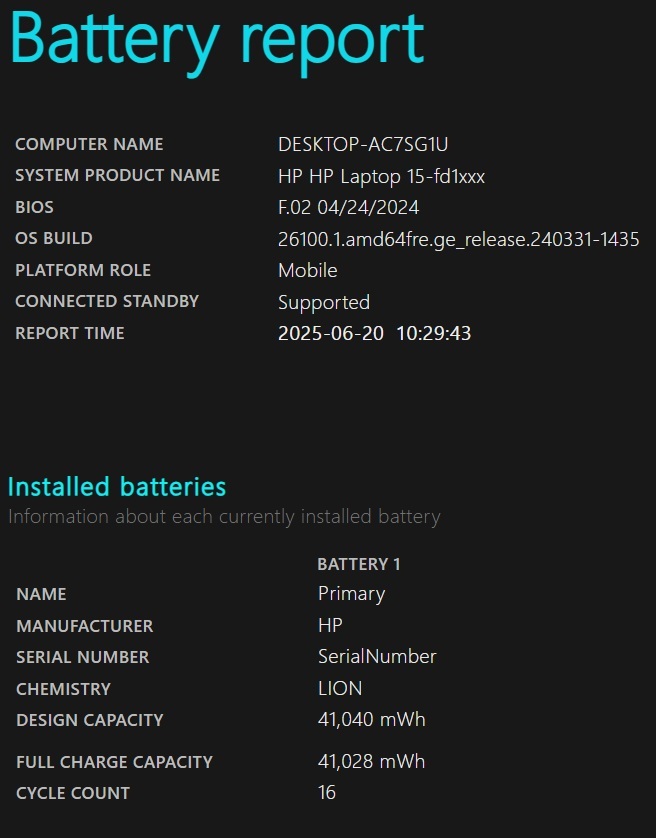This screenshot has height=838, width=656.
Task: Select the SerialNumber value text
Action: click(x=377, y=657)
